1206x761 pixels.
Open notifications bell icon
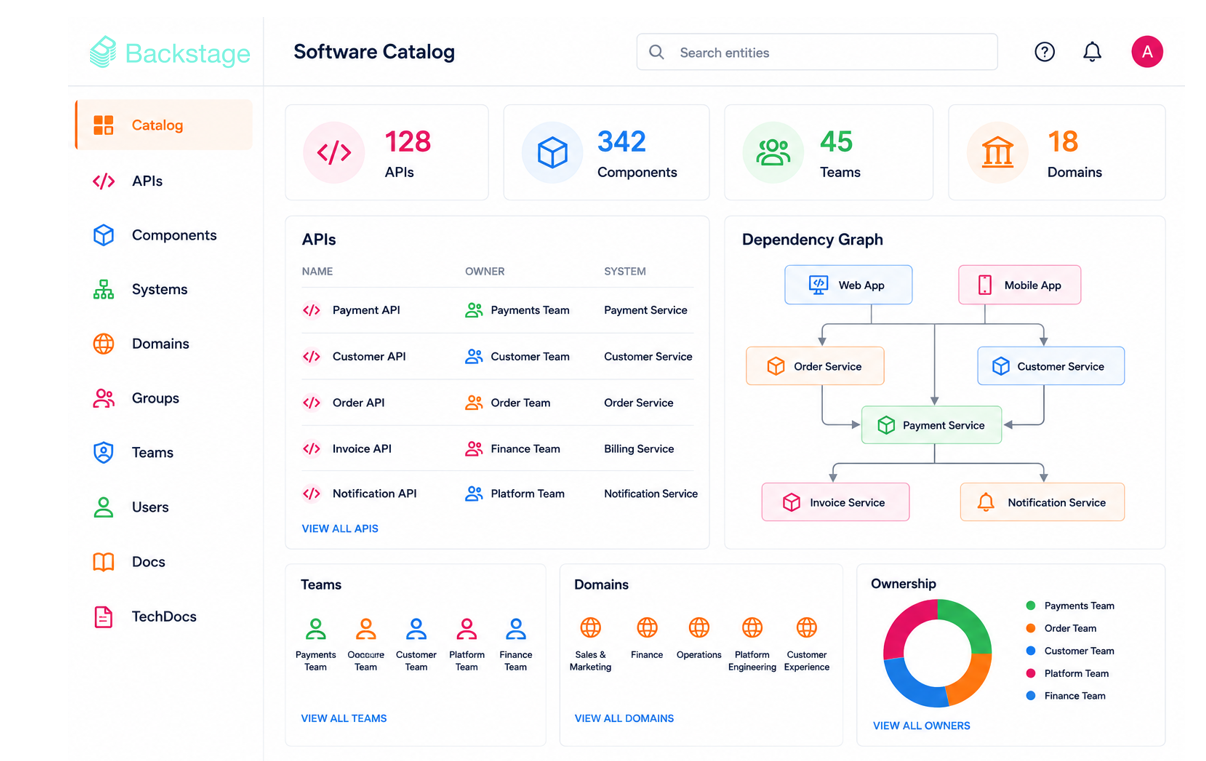coord(1092,52)
